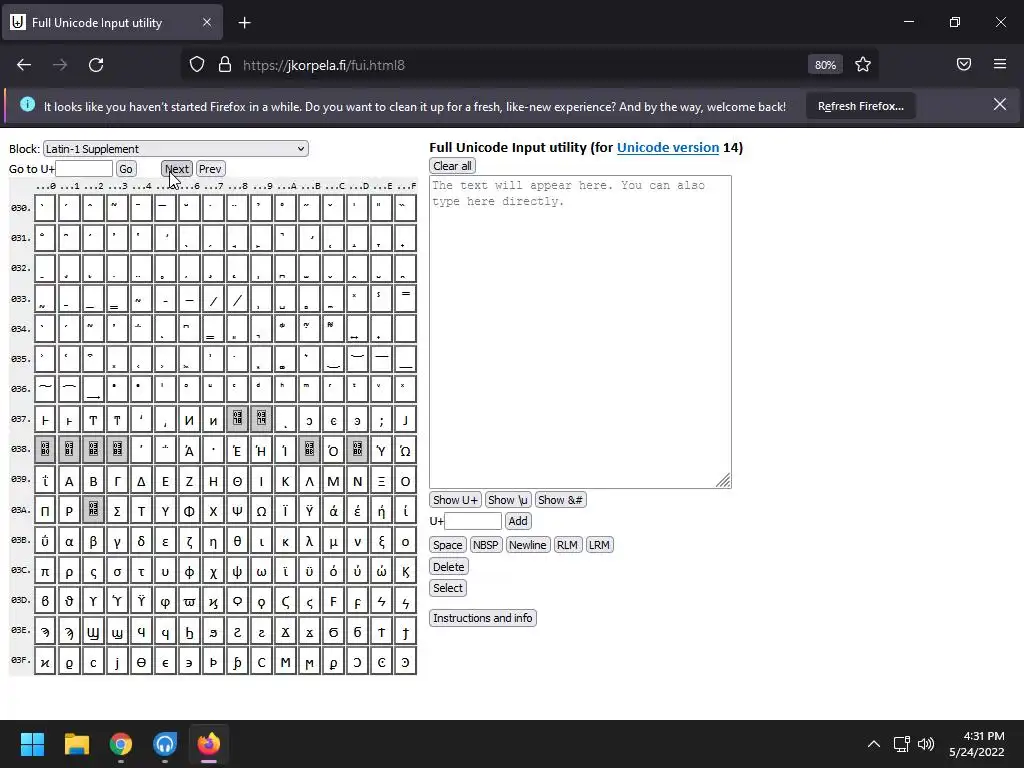
Task: Select the lowercase mu μ cell
Action: tap(333, 541)
